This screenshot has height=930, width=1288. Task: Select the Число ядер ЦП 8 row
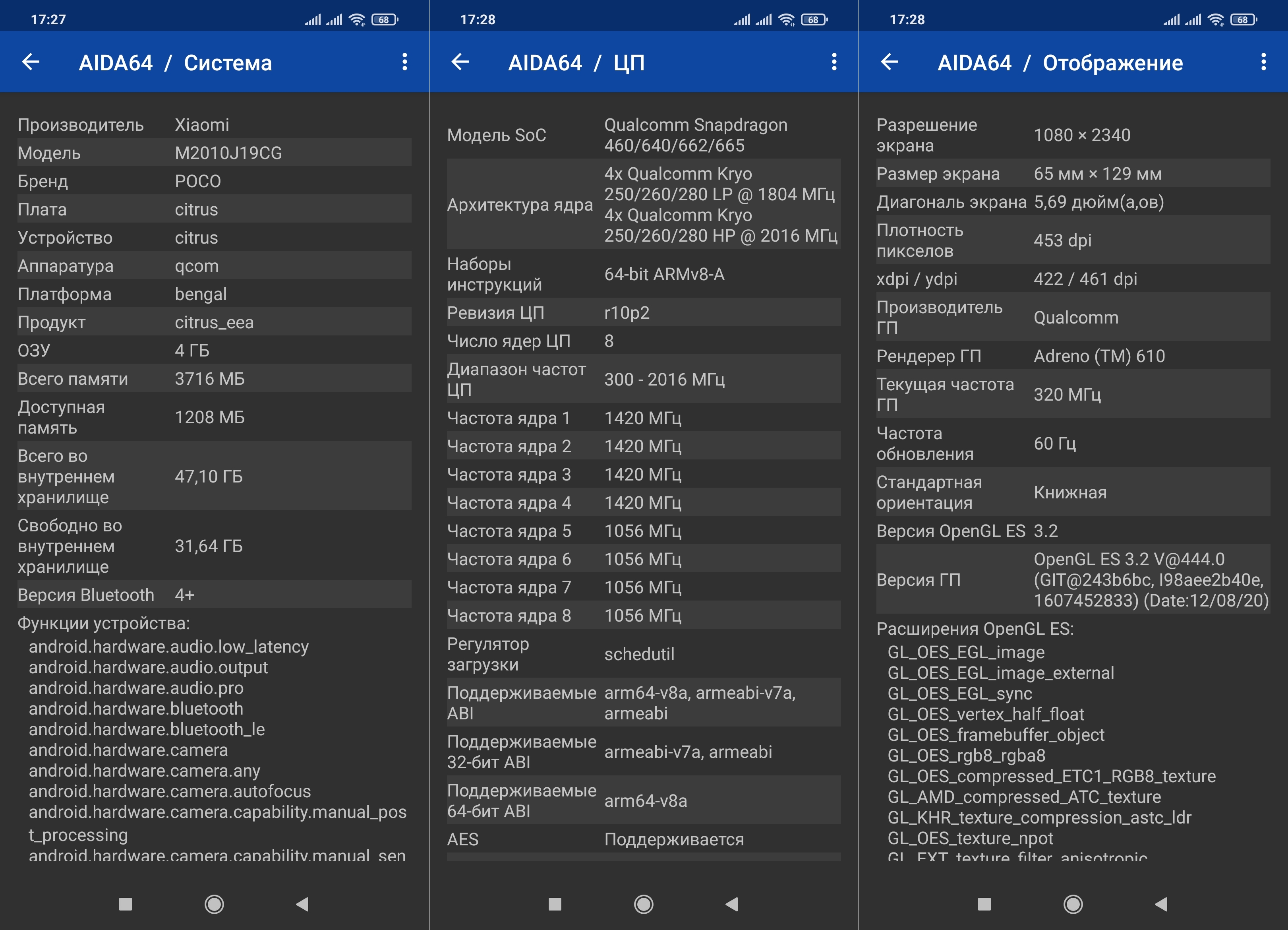(644, 341)
